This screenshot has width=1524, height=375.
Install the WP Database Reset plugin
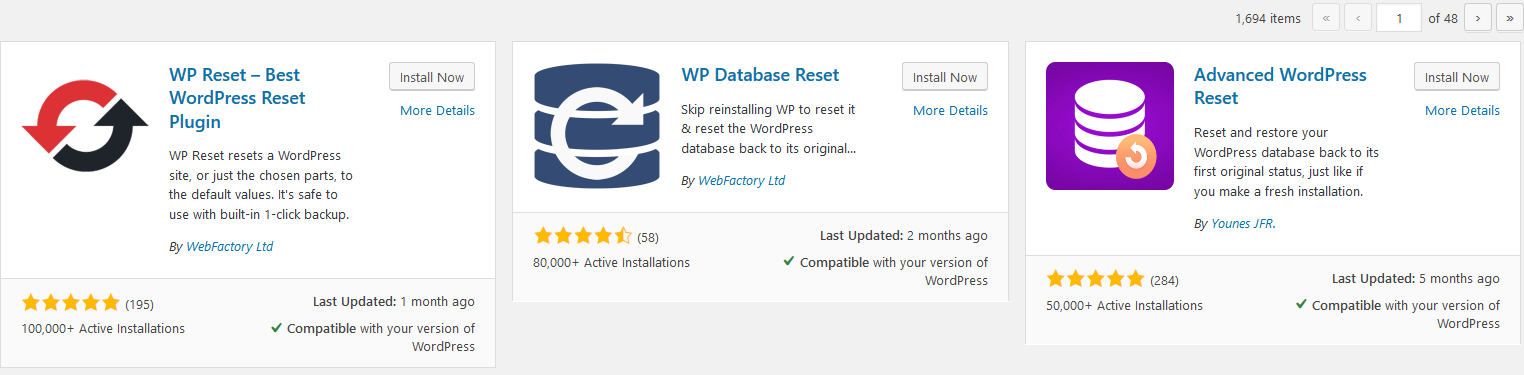coord(945,77)
